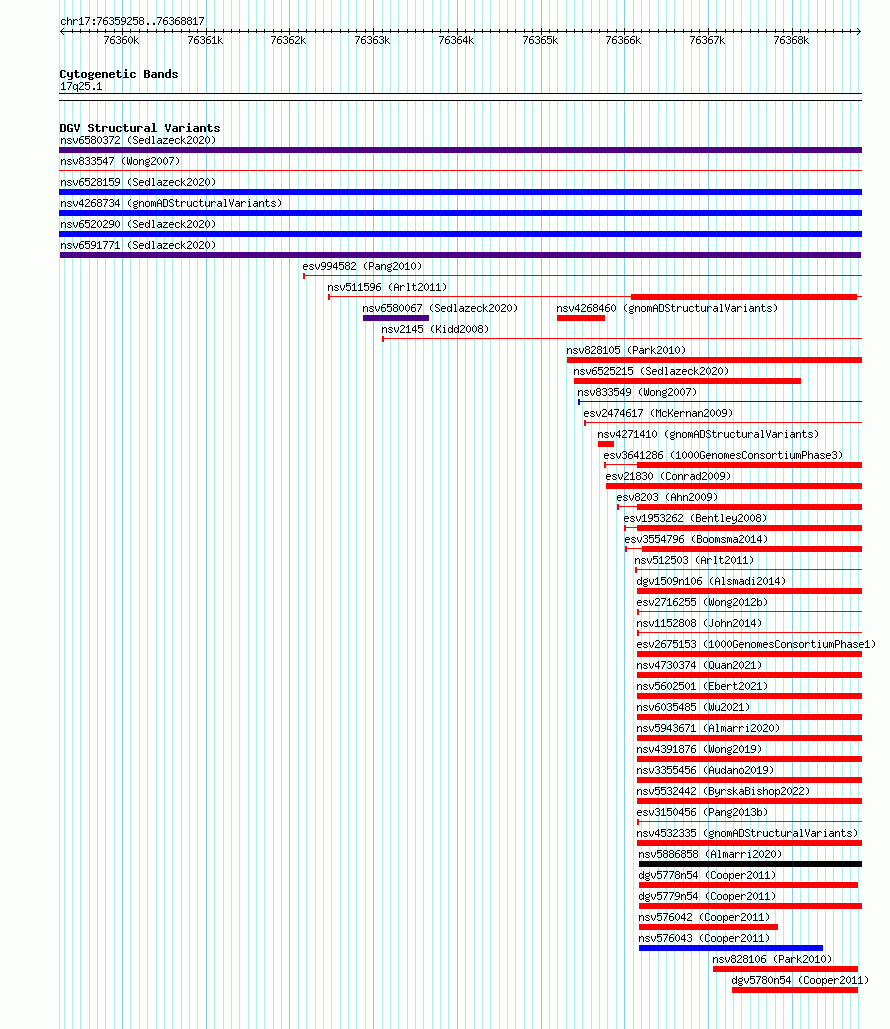Click the blue bar under nsv6528159
This screenshot has width=890, height=1029.
460,192
